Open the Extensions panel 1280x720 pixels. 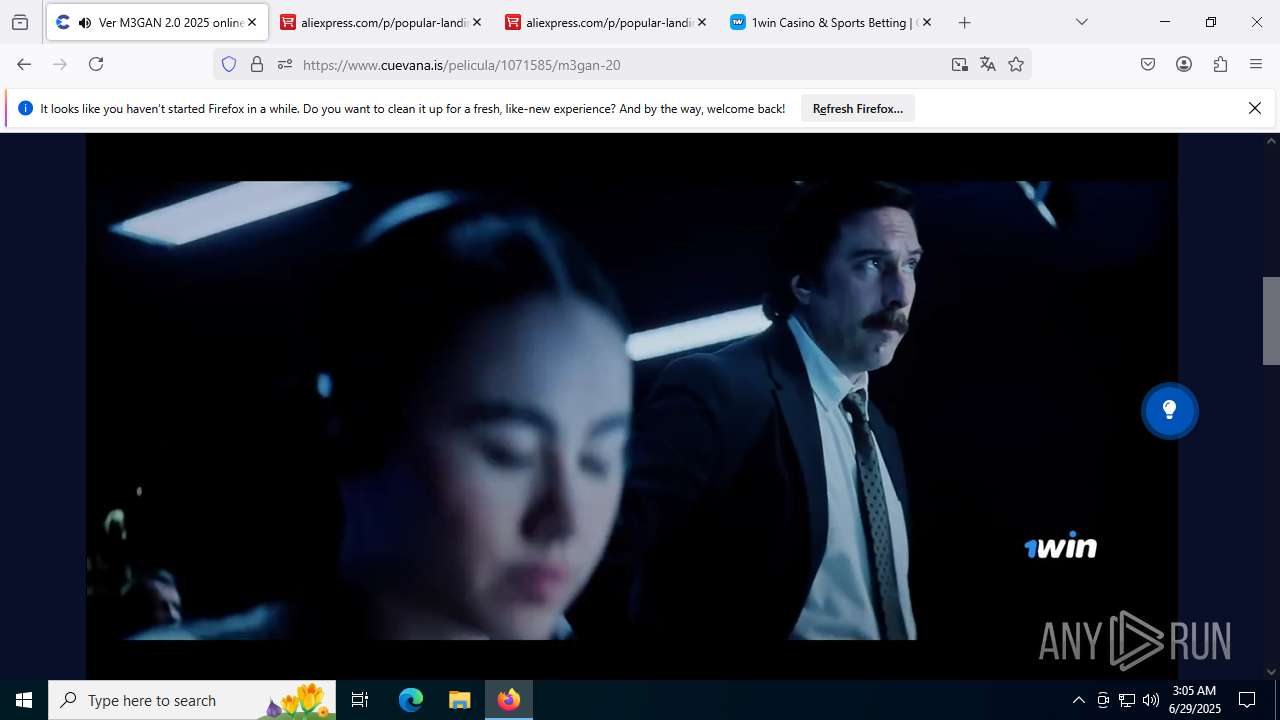[x=1220, y=64]
